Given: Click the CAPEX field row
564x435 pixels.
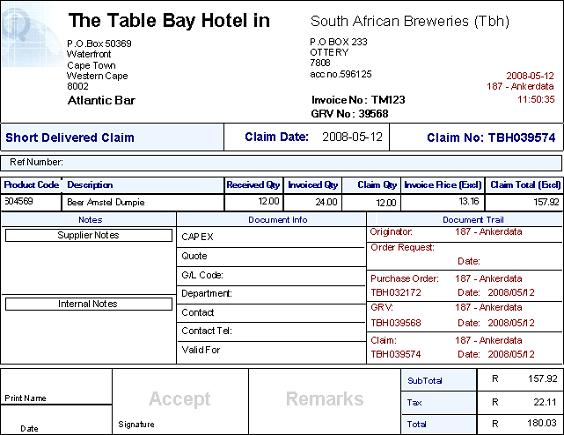Looking at the screenshot, I should pos(272,237).
